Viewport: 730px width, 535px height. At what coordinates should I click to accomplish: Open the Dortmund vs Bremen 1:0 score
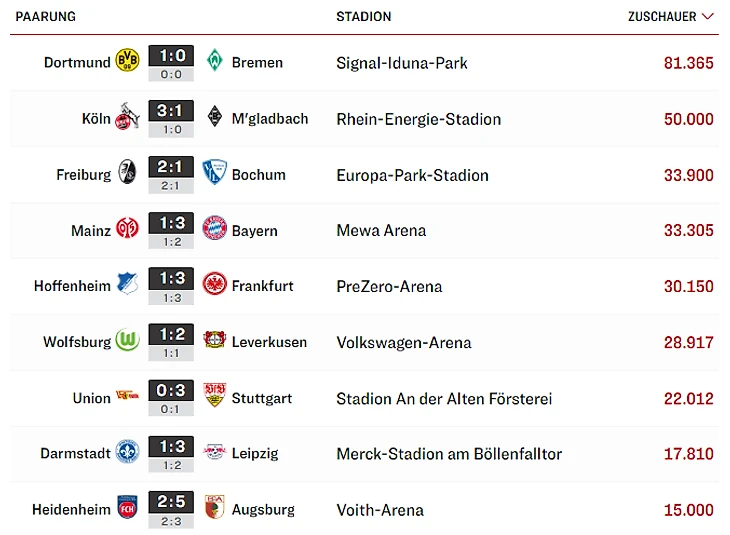[x=171, y=56]
